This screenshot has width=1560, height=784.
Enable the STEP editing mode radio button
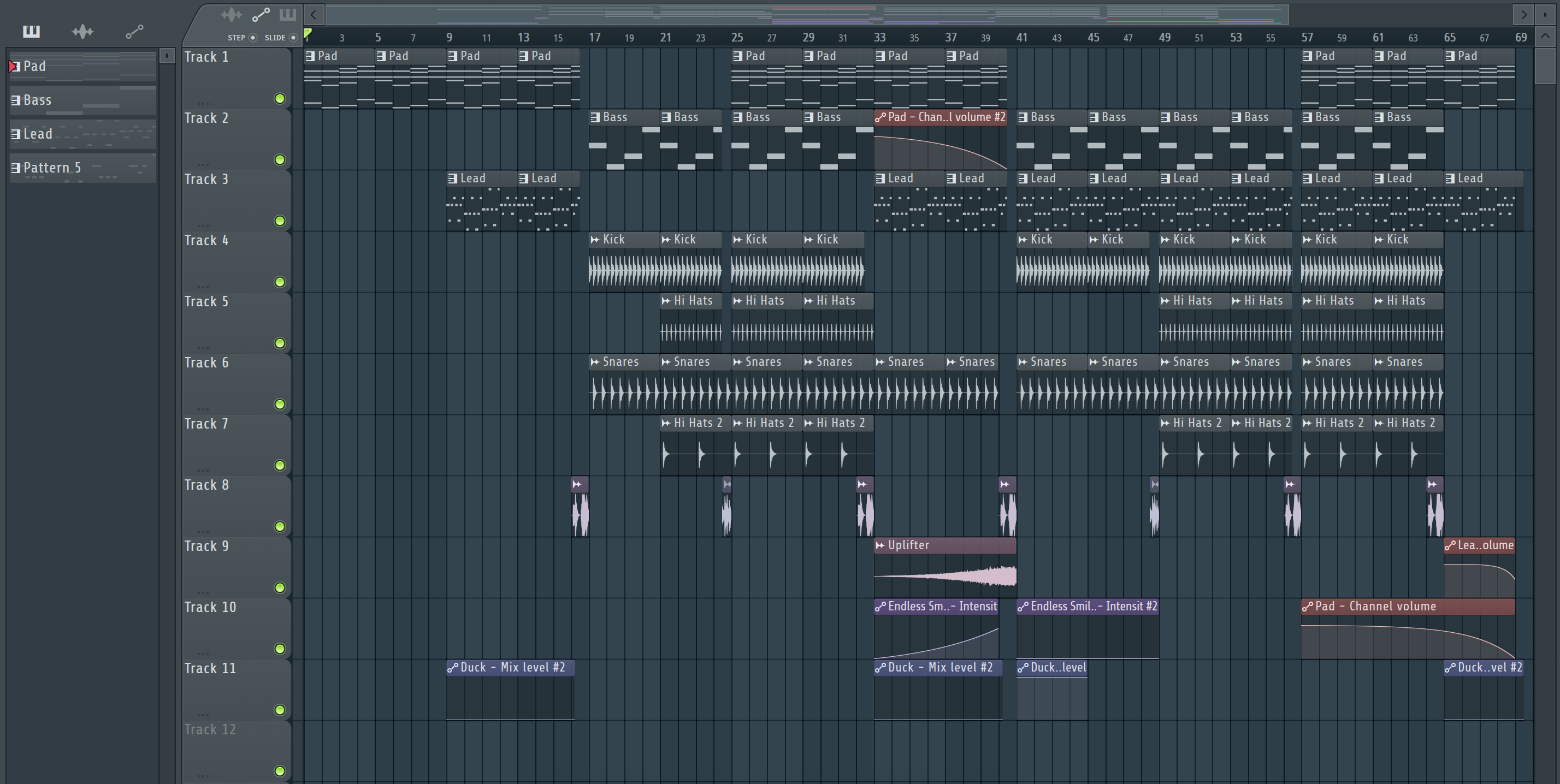point(253,38)
